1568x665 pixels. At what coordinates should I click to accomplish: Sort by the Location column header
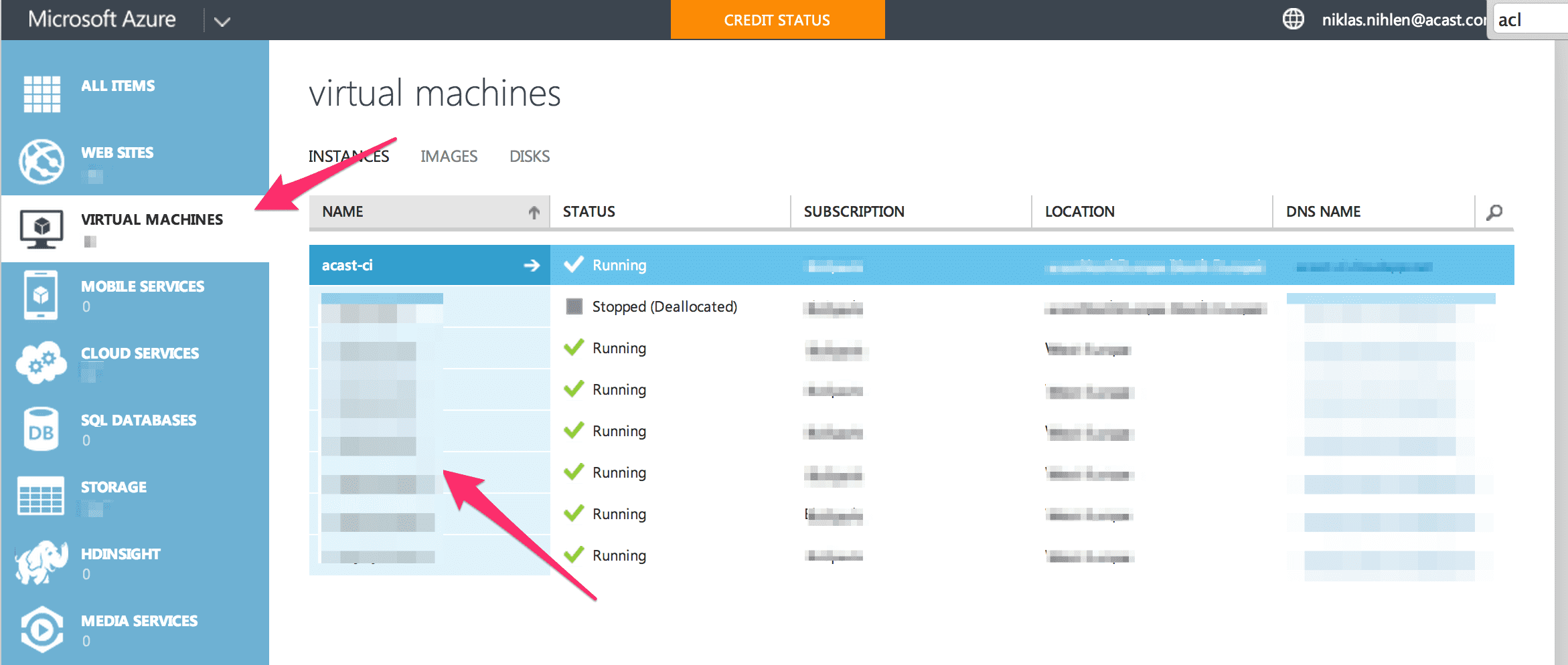coord(1152,212)
